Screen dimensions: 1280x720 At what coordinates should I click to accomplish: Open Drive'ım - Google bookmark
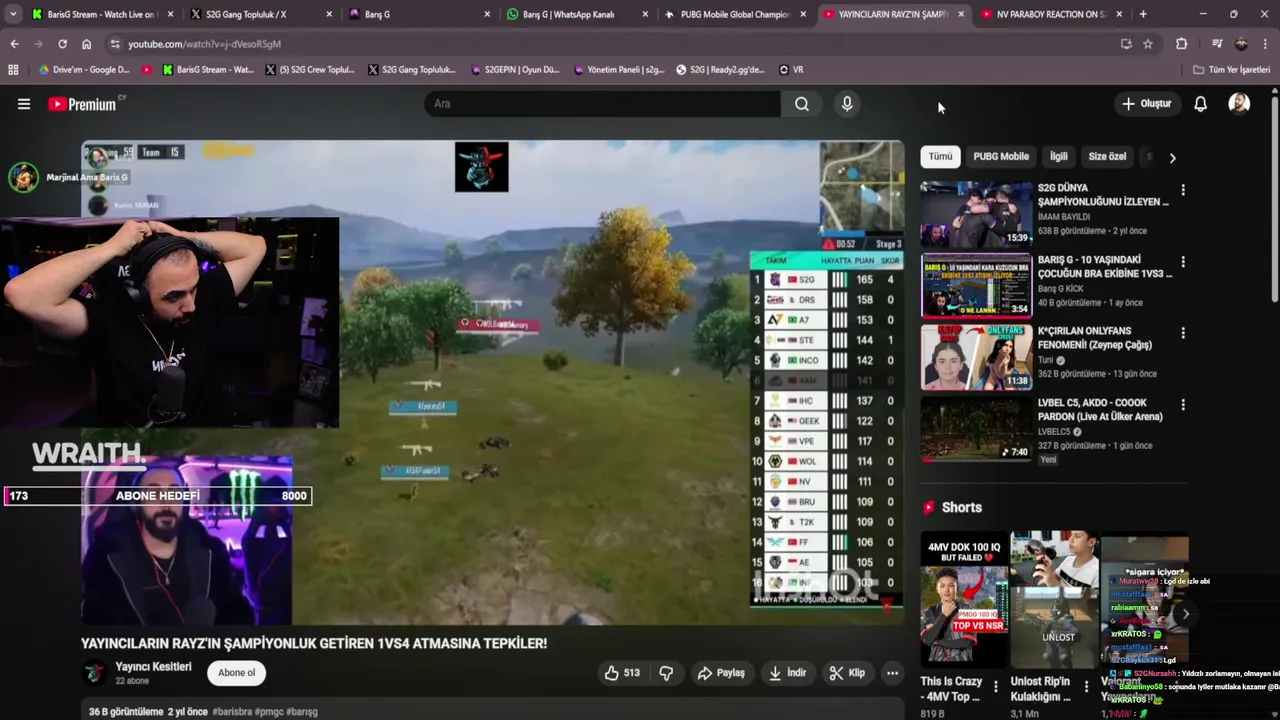coord(84,70)
